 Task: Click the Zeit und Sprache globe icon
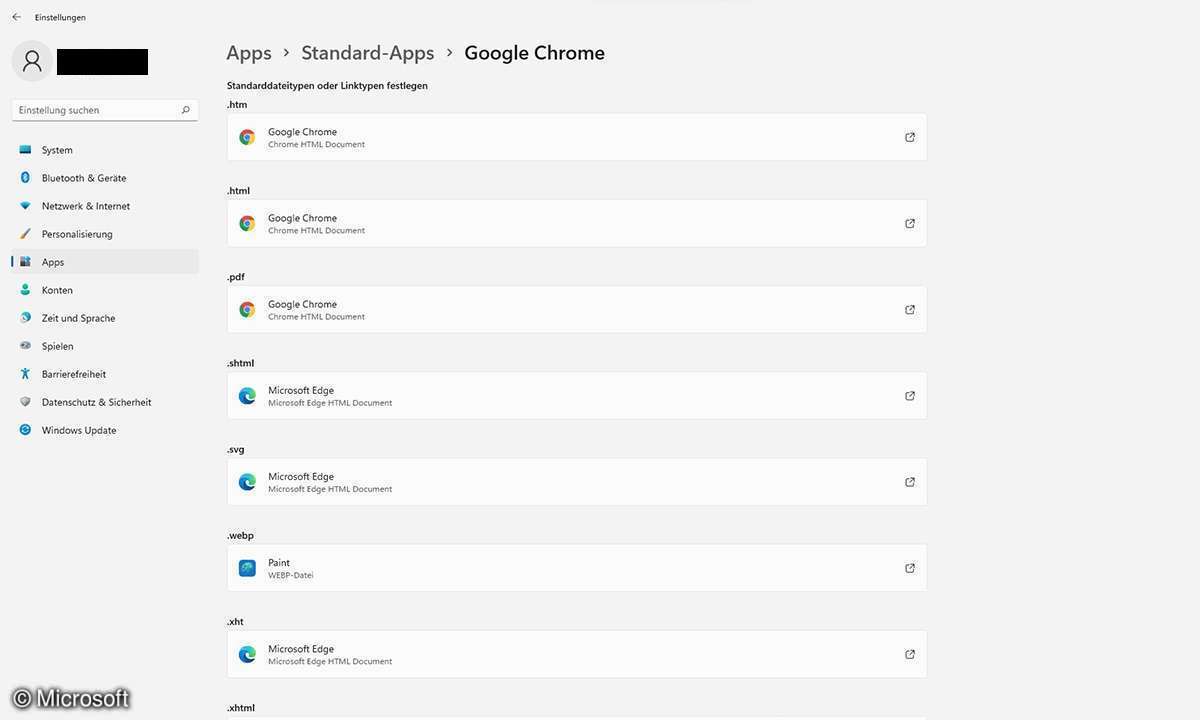tap(25, 318)
